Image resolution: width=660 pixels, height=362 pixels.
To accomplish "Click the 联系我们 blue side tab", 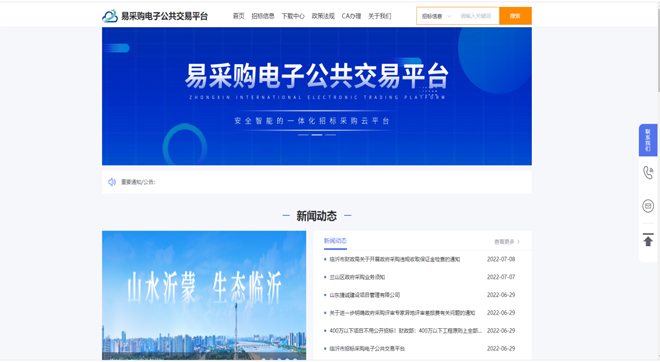I will pos(648,140).
